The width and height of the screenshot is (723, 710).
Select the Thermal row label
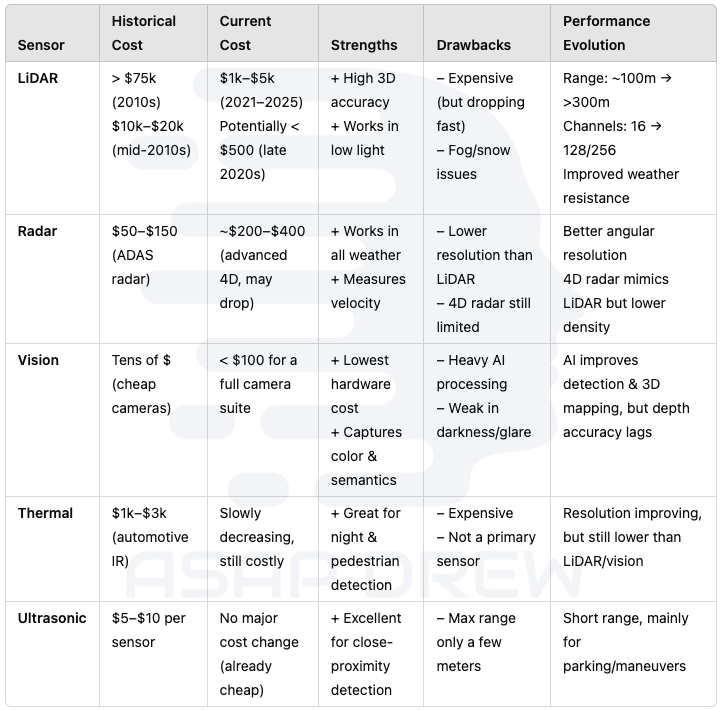pos(45,513)
